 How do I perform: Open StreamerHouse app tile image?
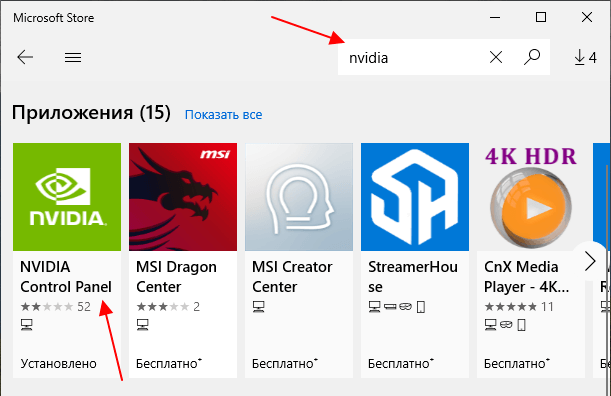[415, 197]
